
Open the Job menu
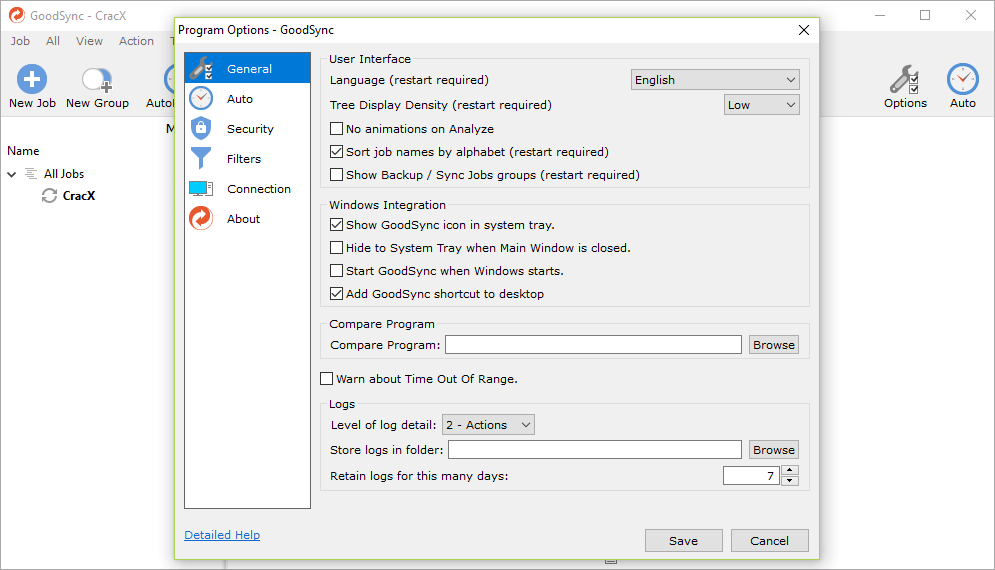click(x=20, y=41)
